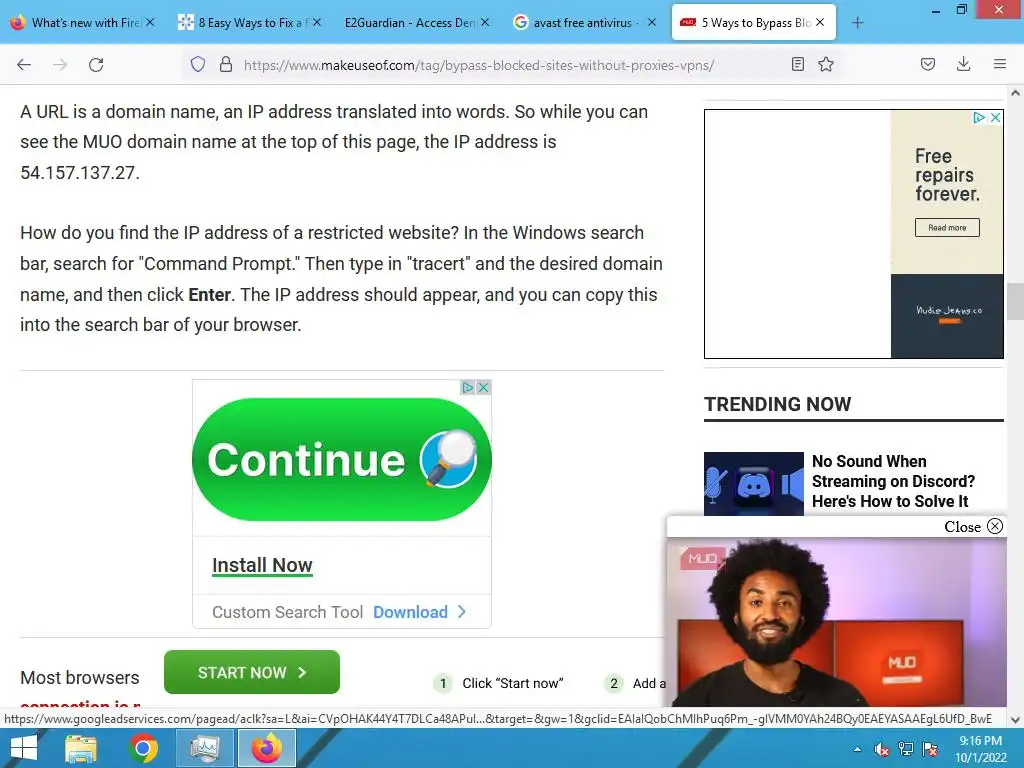Image resolution: width=1024 pixels, height=768 pixels.
Task: Click the 'Install Now' link
Action: [x=262, y=566]
